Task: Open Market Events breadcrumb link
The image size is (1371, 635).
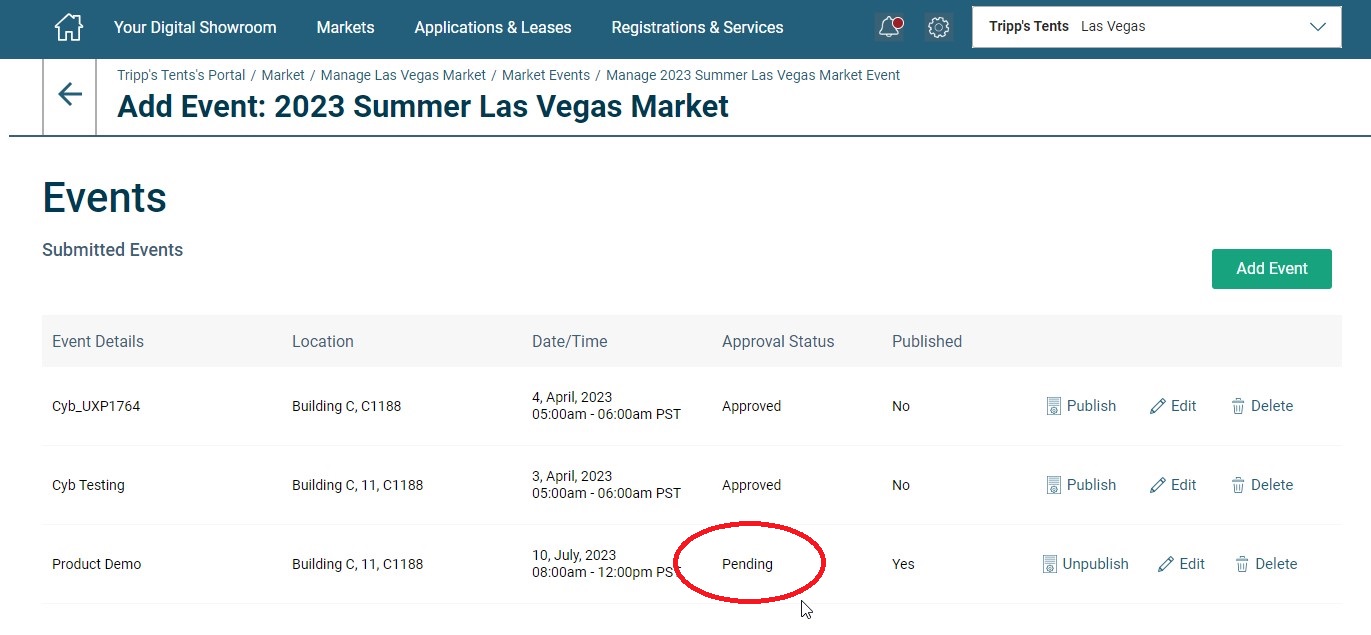Action: point(546,75)
